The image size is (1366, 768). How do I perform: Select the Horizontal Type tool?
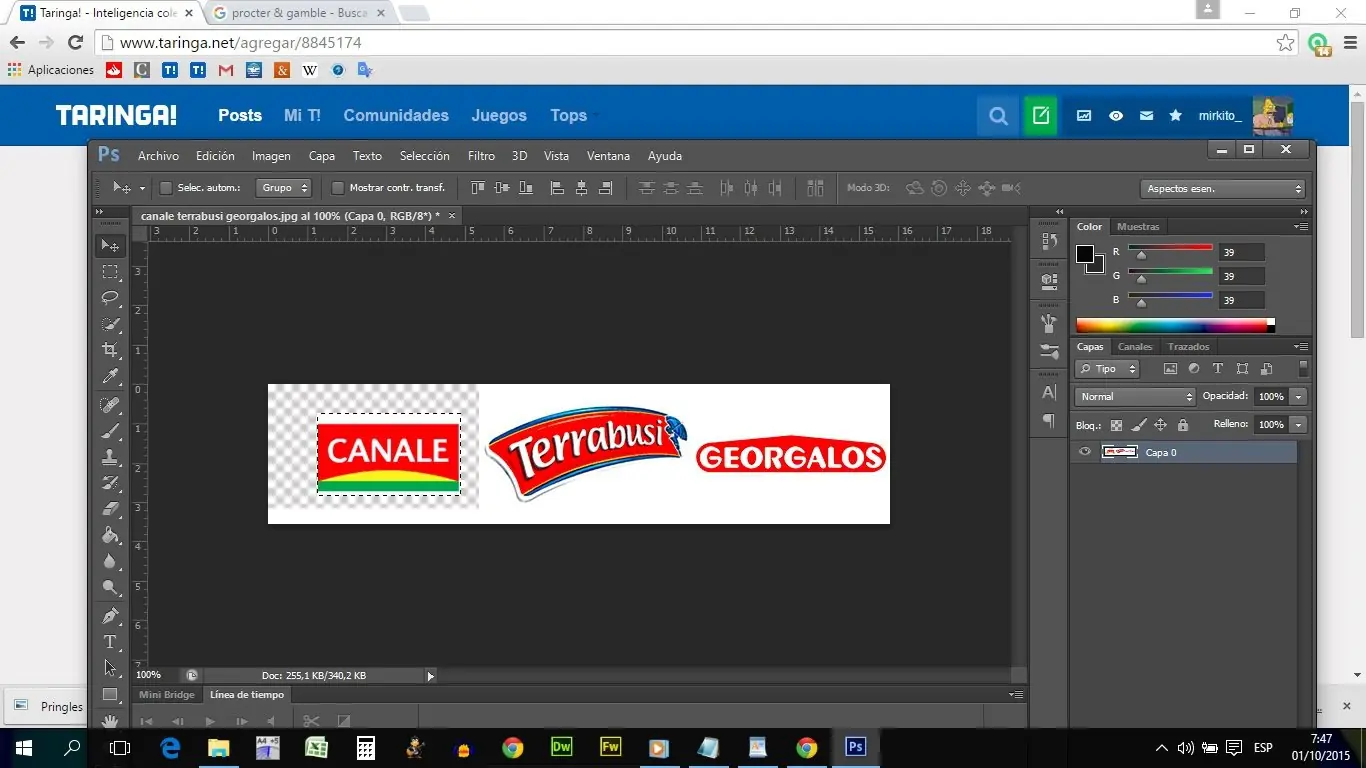point(110,642)
